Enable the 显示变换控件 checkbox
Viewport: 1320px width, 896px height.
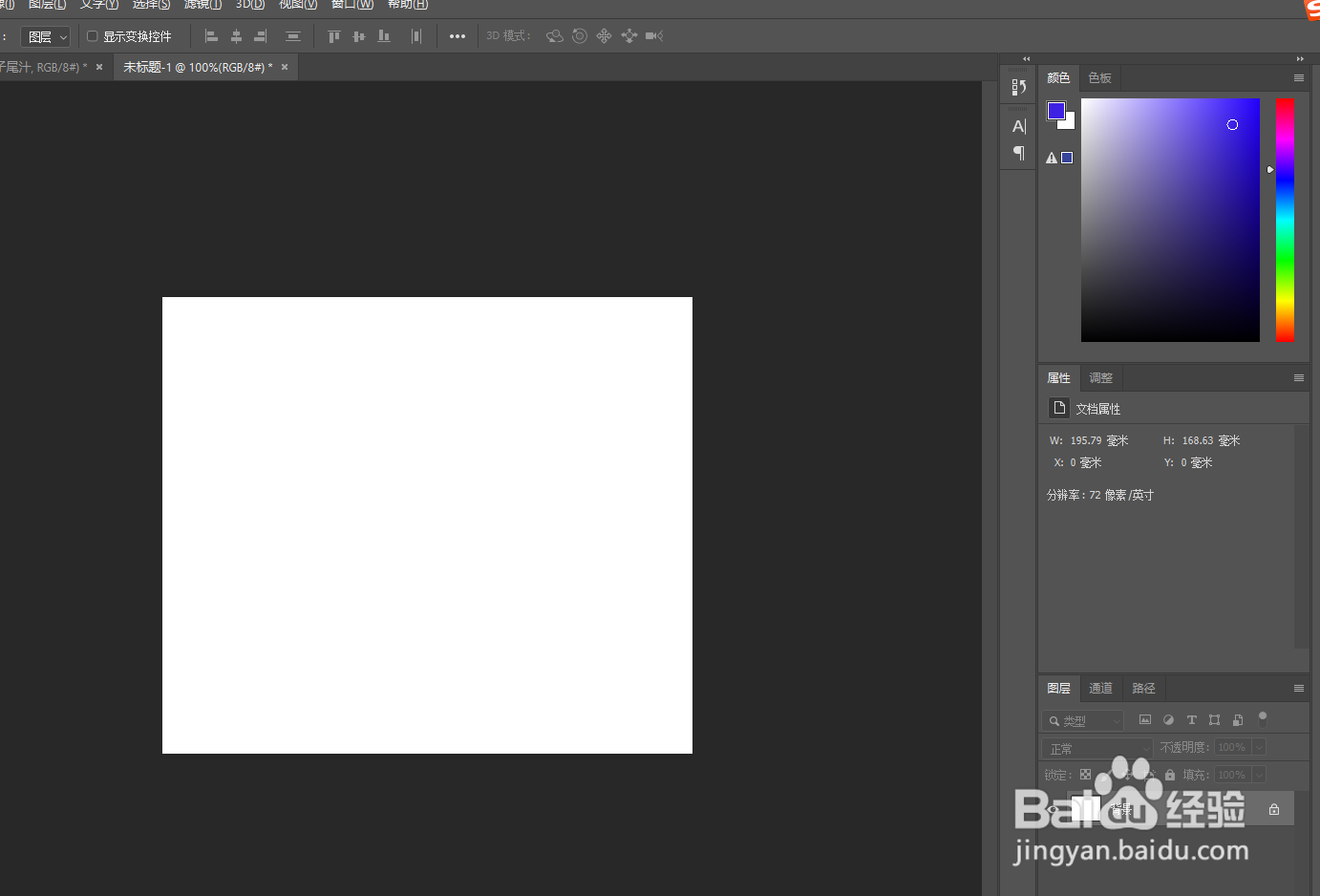pyautogui.click(x=93, y=36)
